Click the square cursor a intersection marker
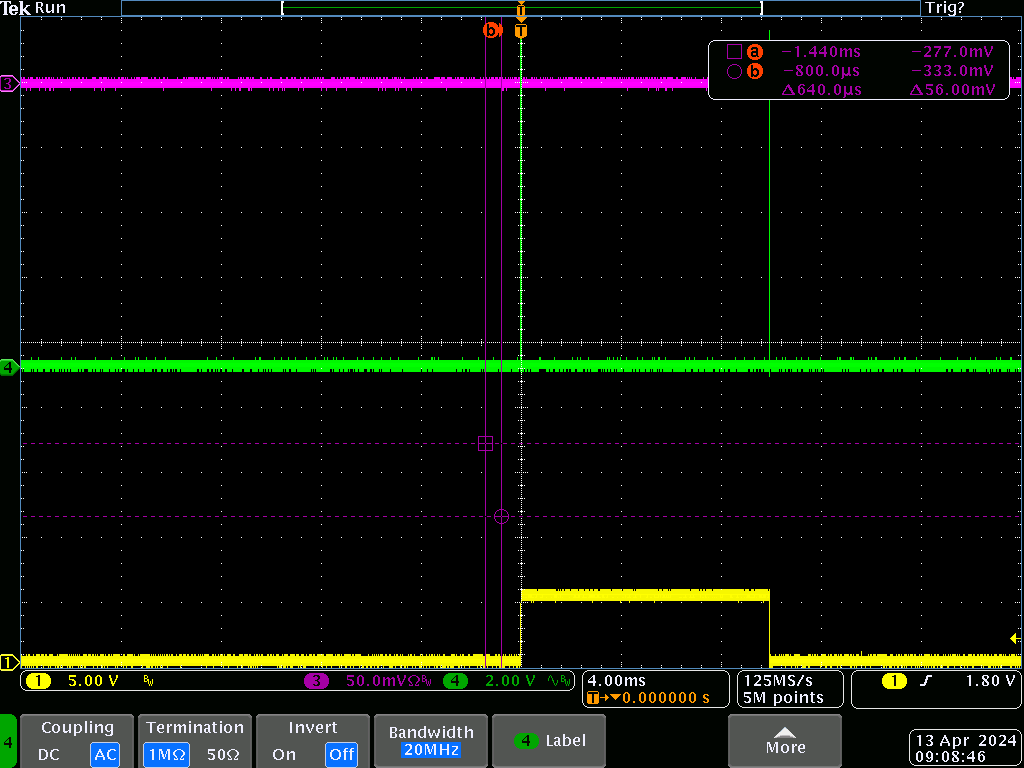Viewport: 1024px width, 768px height. (x=485, y=444)
